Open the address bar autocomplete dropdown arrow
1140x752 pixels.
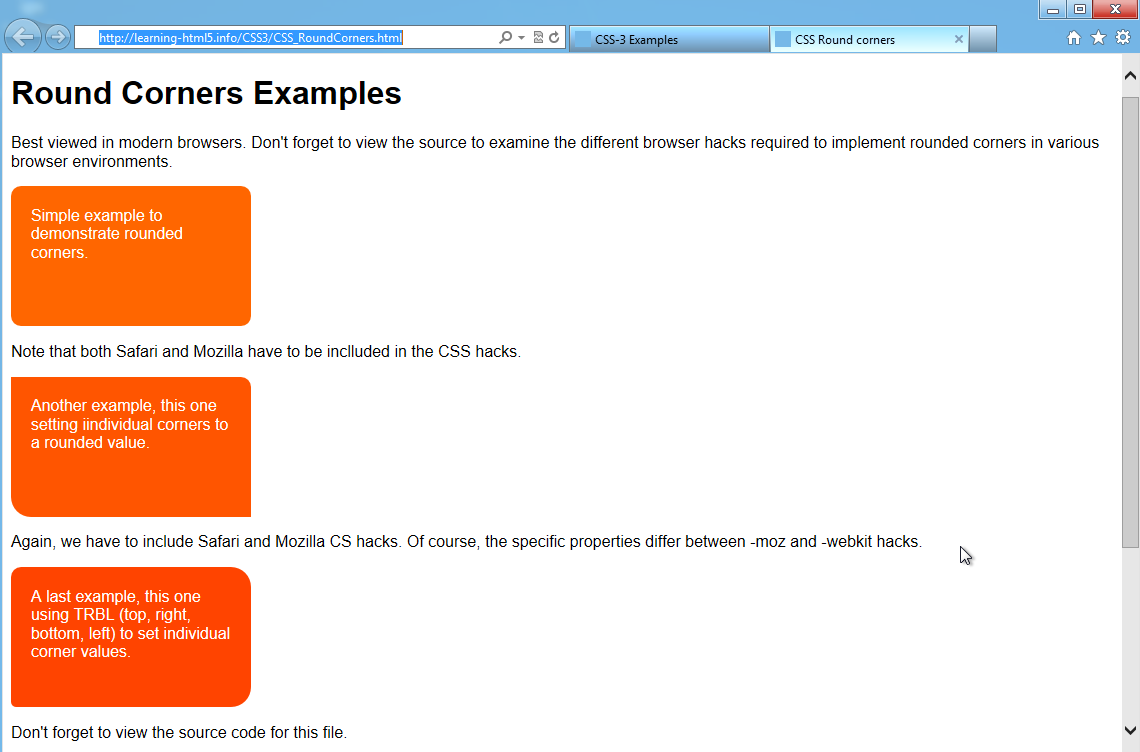coord(521,38)
